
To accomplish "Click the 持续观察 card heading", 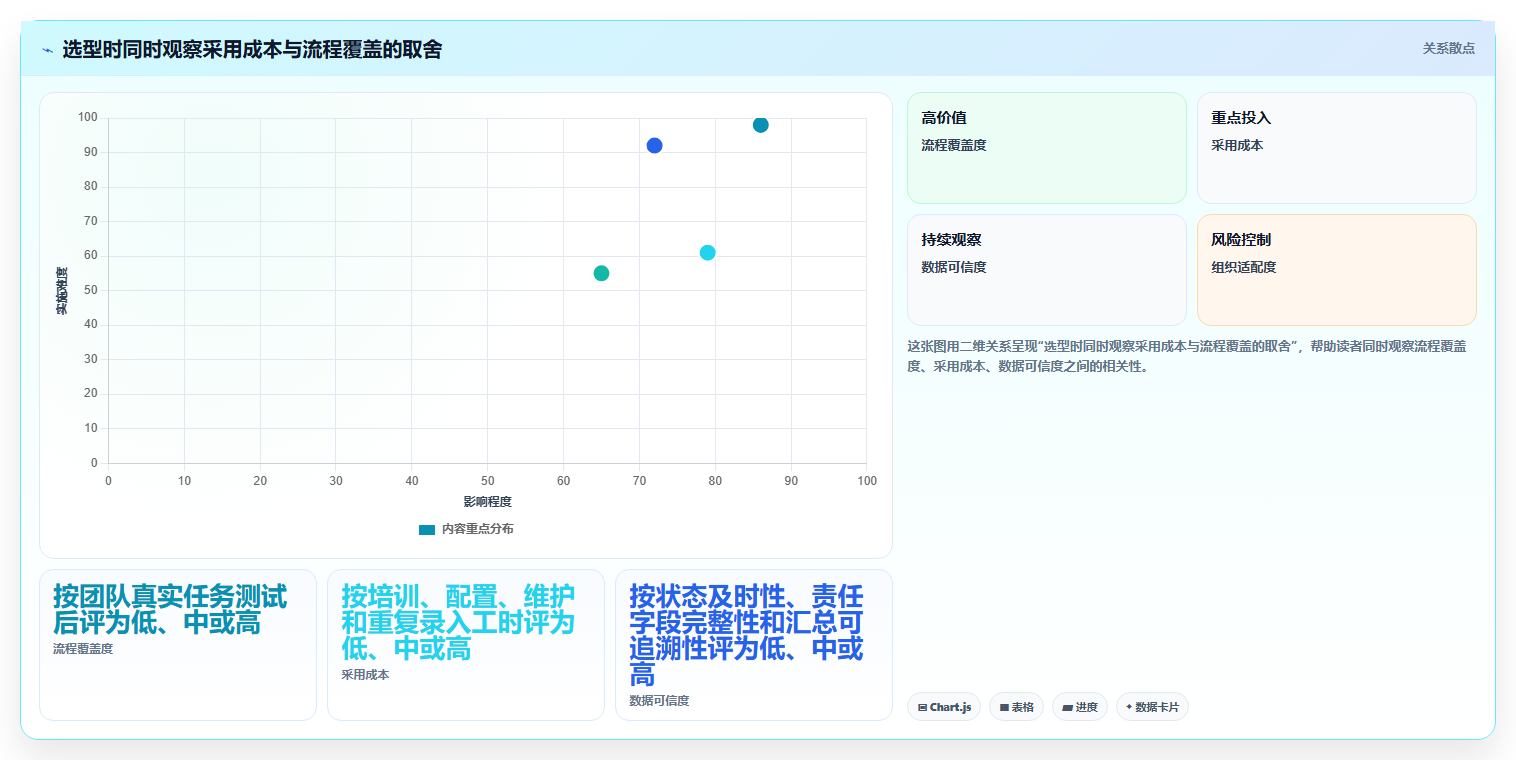I will 951,240.
